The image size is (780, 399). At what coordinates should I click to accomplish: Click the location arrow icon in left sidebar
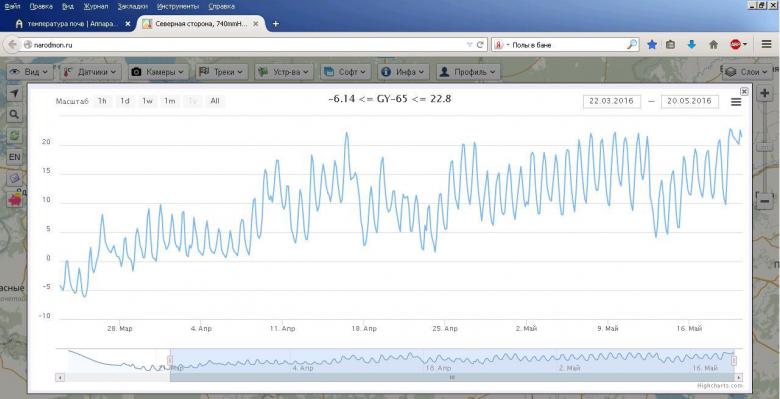click(x=14, y=94)
